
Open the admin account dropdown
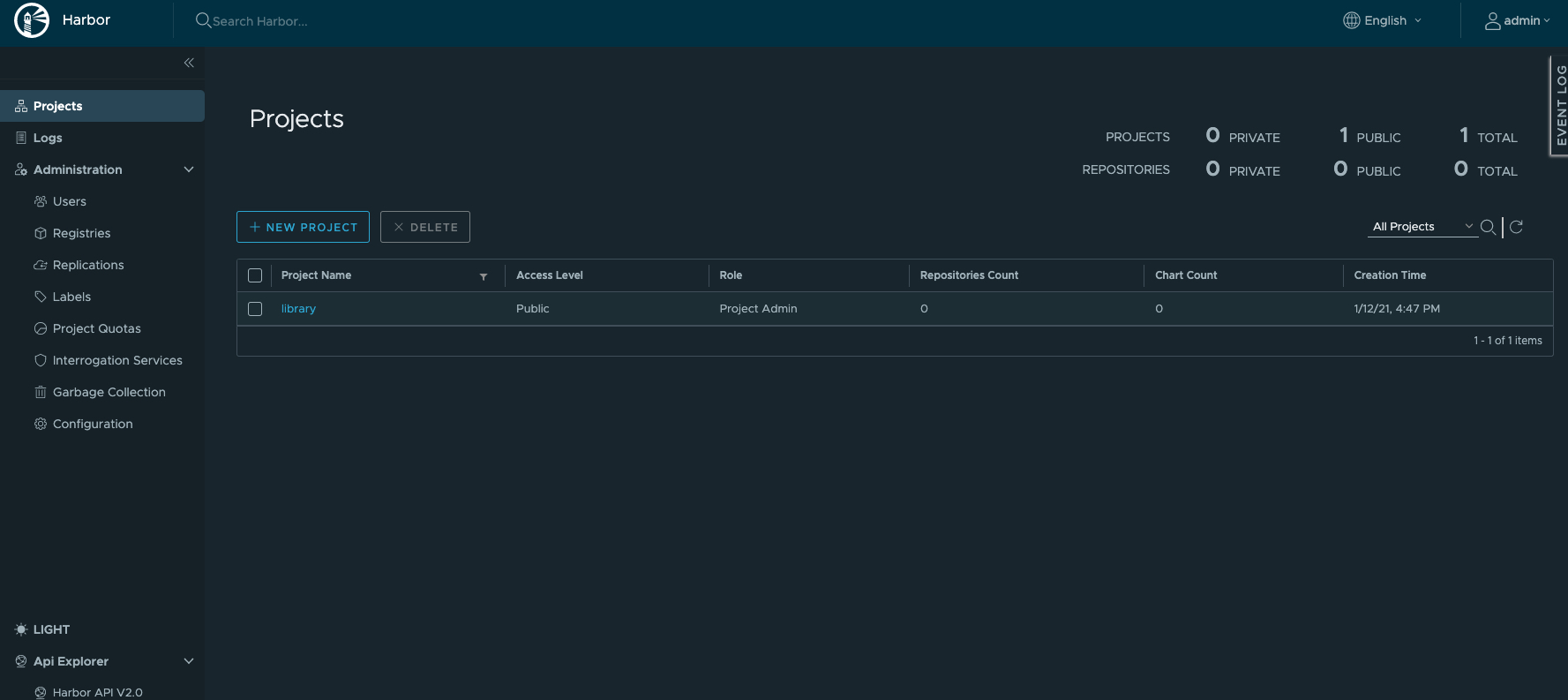[1517, 20]
